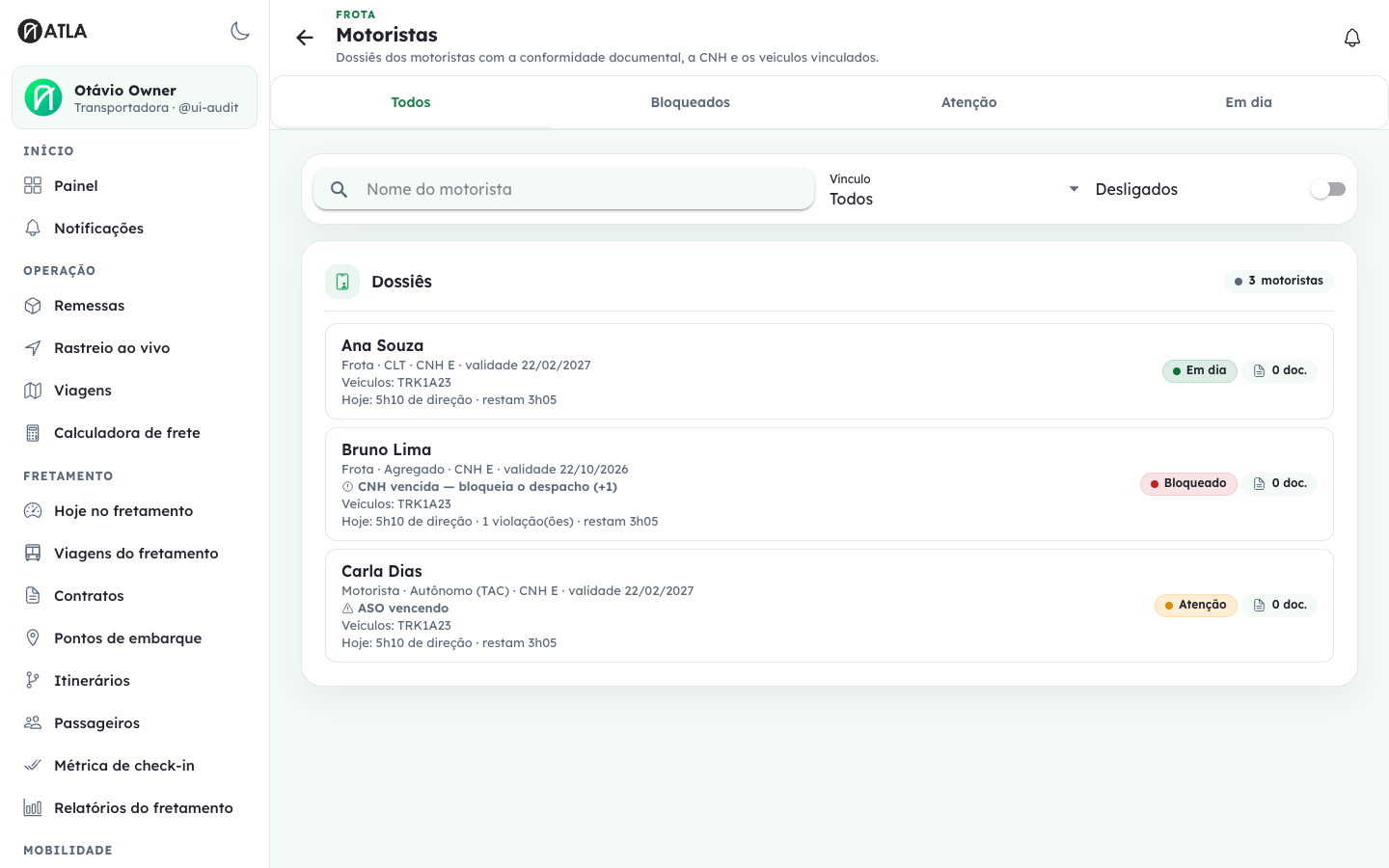Open Painel from the sidebar
The width and height of the screenshot is (1389, 868).
134,186
